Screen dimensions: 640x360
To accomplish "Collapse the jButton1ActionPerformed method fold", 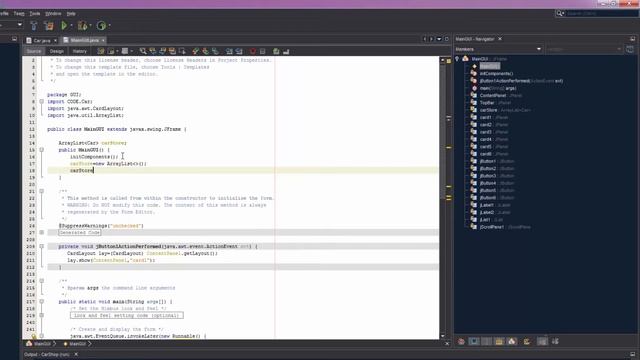I will click(42, 247).
